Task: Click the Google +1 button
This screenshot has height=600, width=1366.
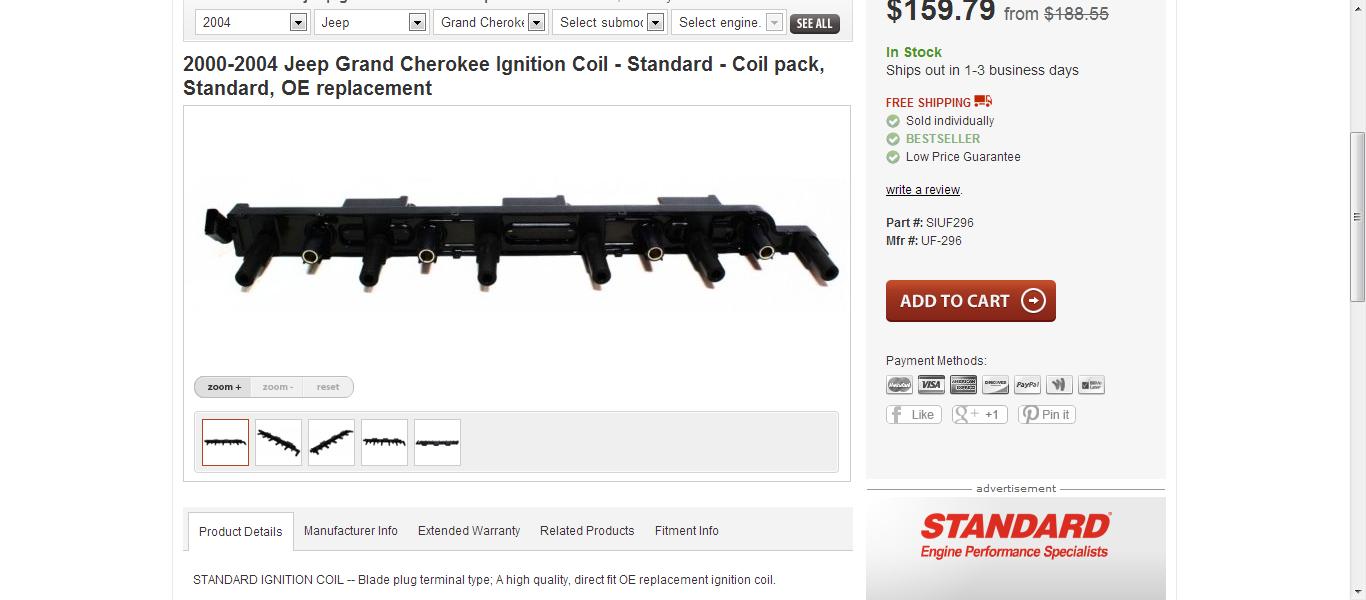Action: point(979,414)
